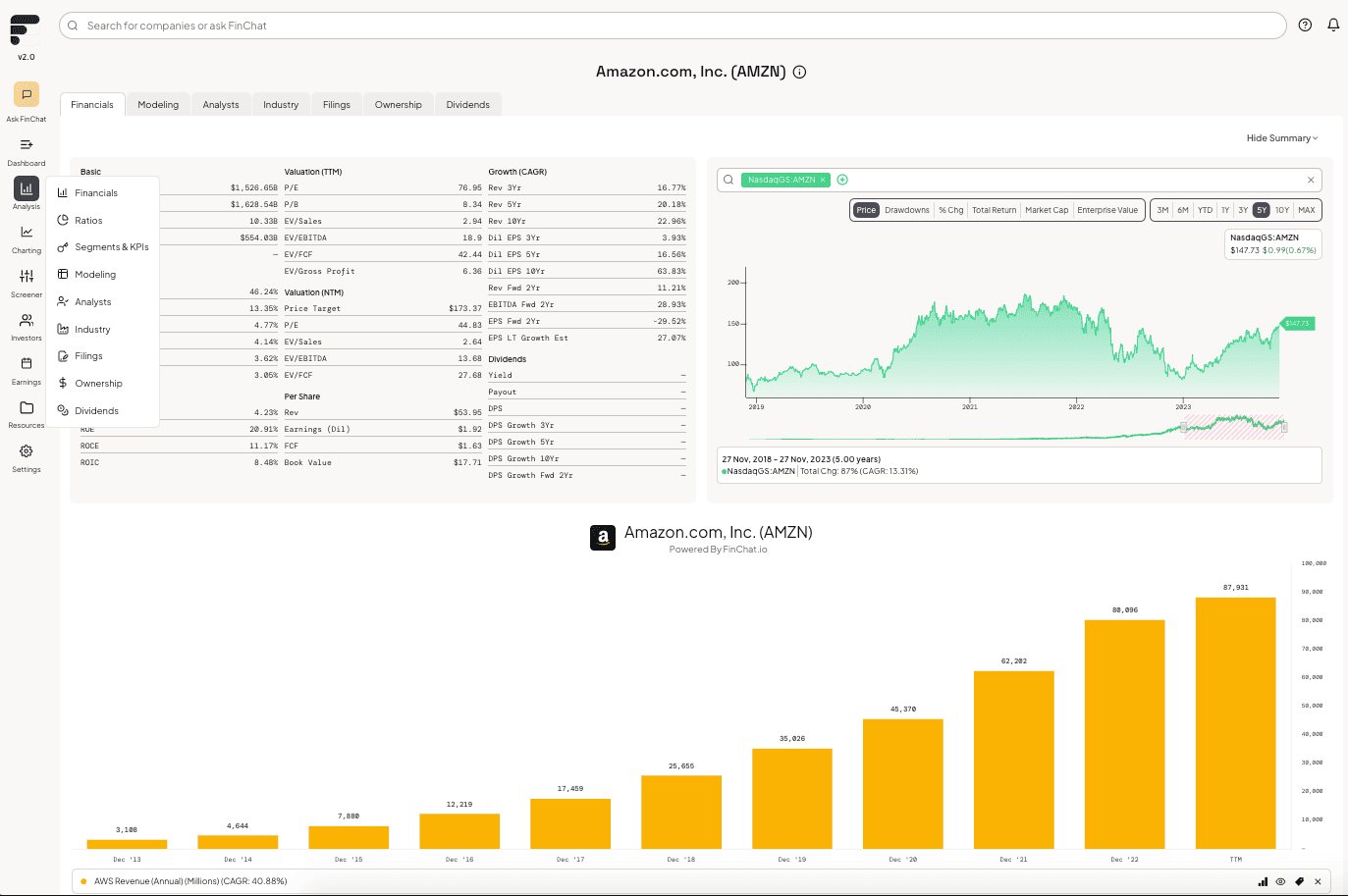Screen dimensions: 1348x896
Task: Click the FinChat logo at top left
Action: pyautogui.click(x=26, y=29)
